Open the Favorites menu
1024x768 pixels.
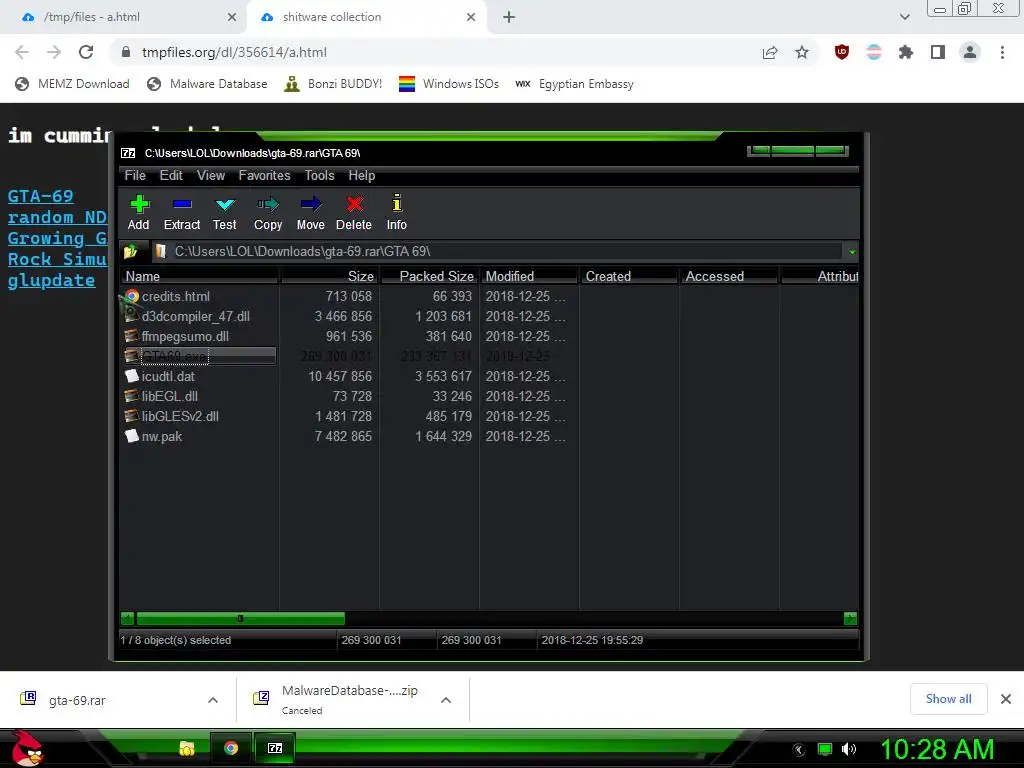click(x=264, y=175)
